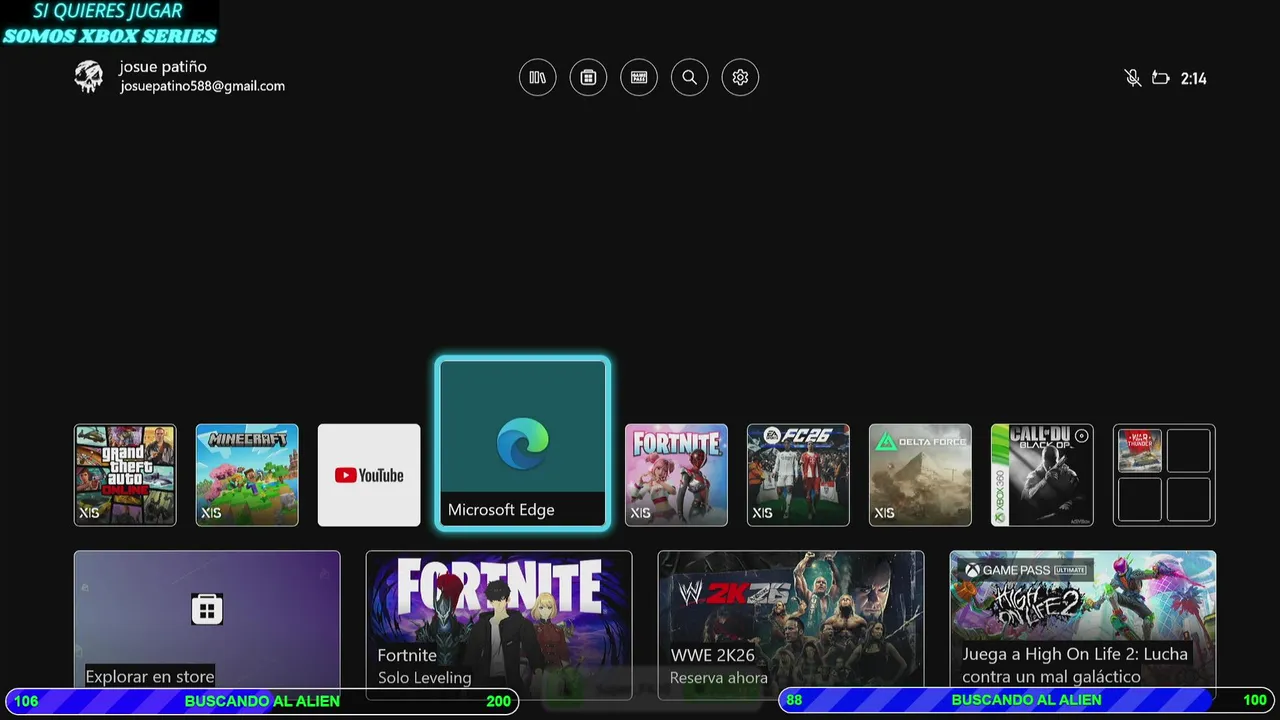The width and height of the screenshot is (1280, 720).
Task: Launch Grand Theft Auto Online tile
Action: pos(125,475)
